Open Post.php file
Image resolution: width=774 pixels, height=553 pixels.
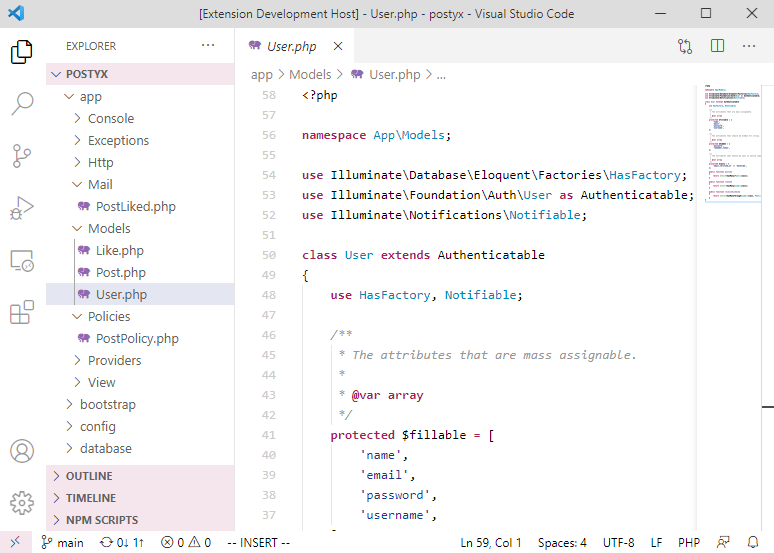[x=140, y=272]
